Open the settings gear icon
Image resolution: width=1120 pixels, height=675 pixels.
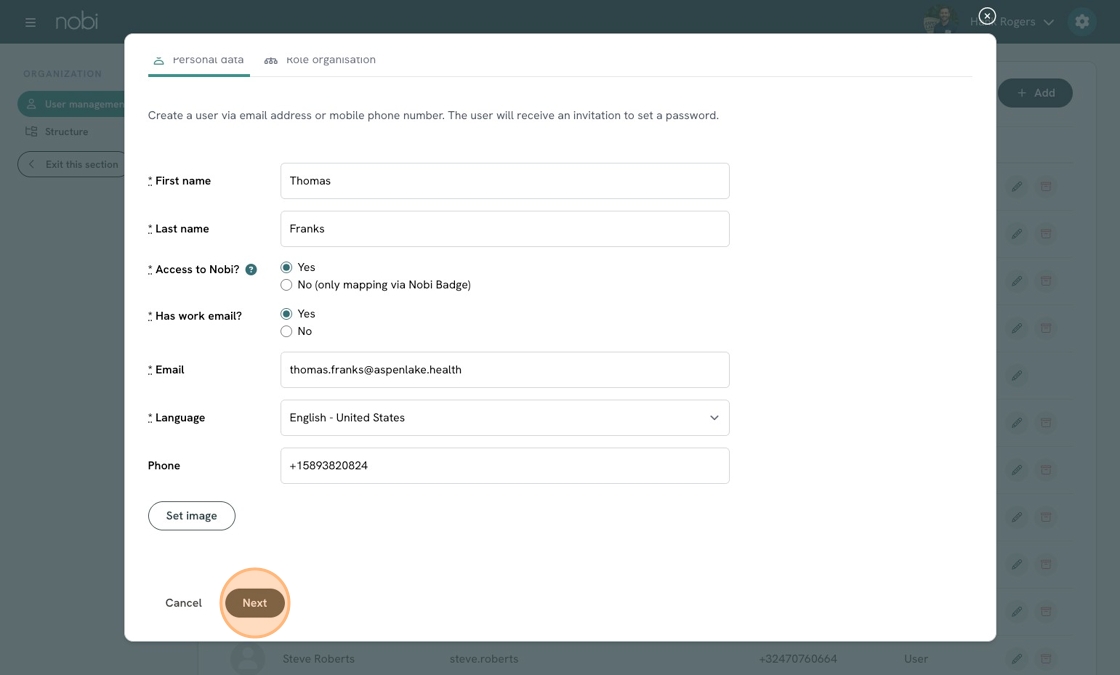coord(1081,22)
